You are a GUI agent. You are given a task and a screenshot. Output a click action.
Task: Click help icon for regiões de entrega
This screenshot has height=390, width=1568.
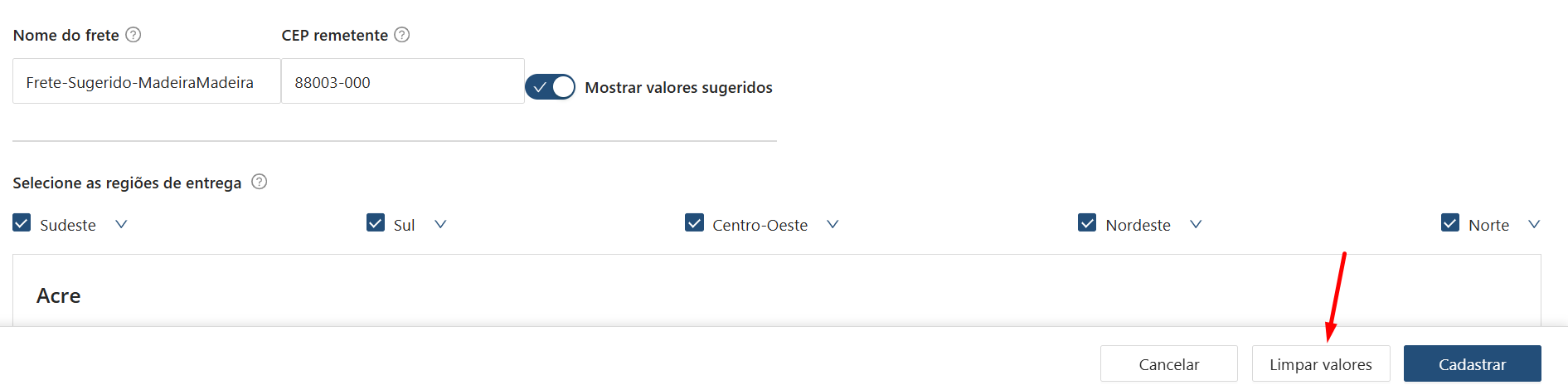point(259,182)
